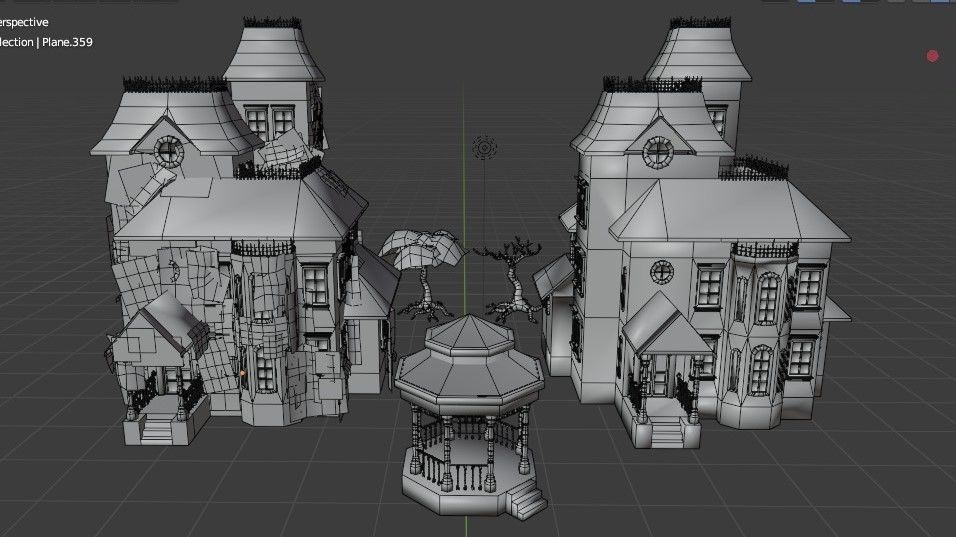Select the bare leafless tree model

pyautogui.click(x=511, y=281)
